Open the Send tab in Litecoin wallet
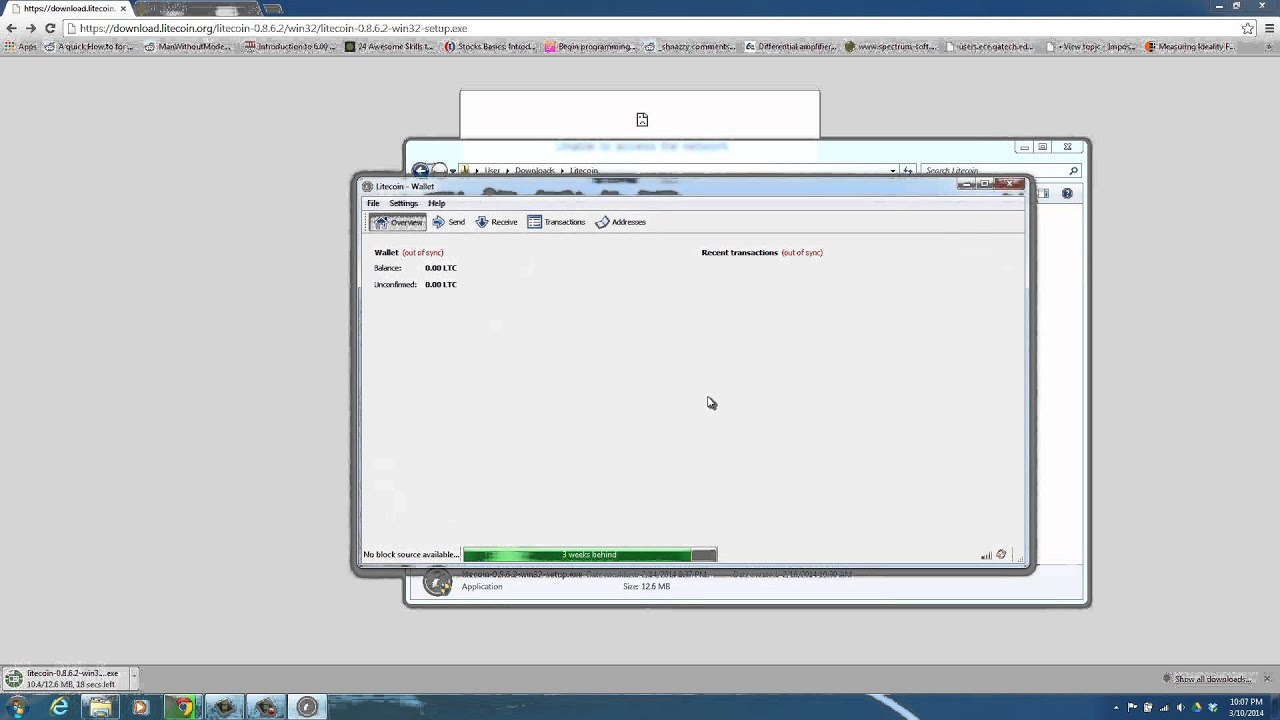Screen dimensions: 1280x720 pyautogui.click(x=449, y=222)
